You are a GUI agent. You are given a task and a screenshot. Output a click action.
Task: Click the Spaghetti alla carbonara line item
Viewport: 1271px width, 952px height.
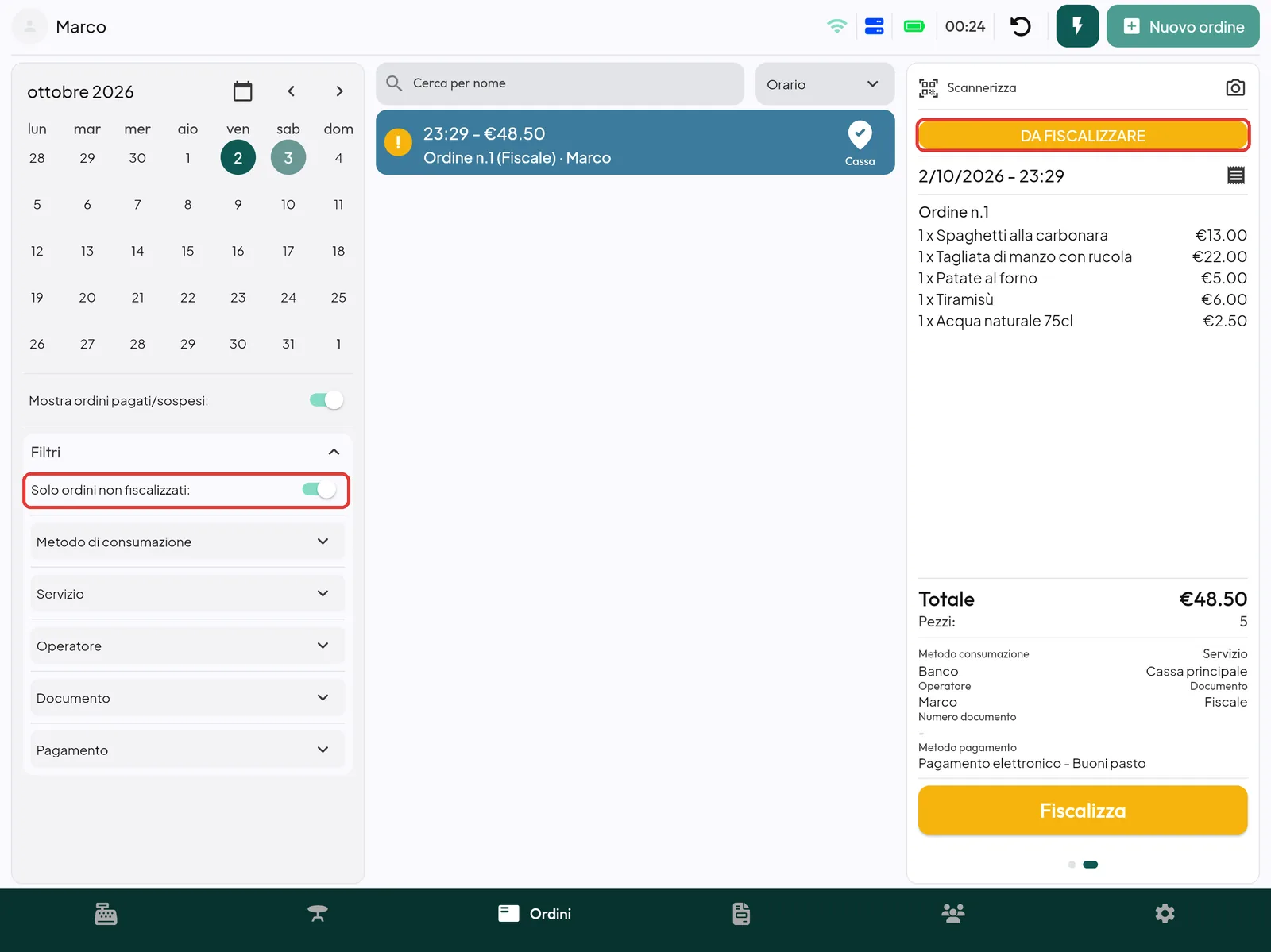point(1083,235)
